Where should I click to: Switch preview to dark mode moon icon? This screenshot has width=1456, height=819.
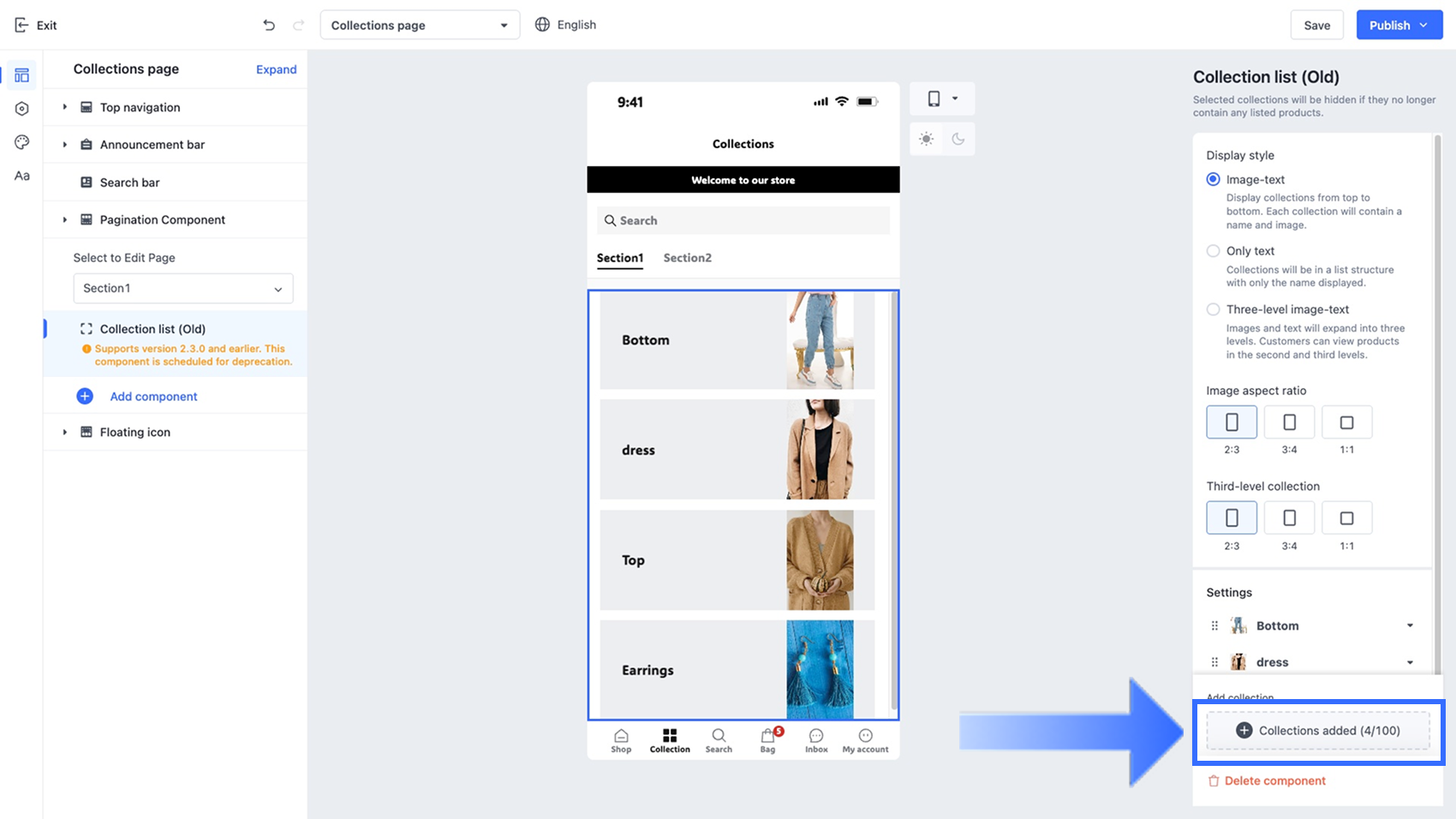tap(958, 139)
